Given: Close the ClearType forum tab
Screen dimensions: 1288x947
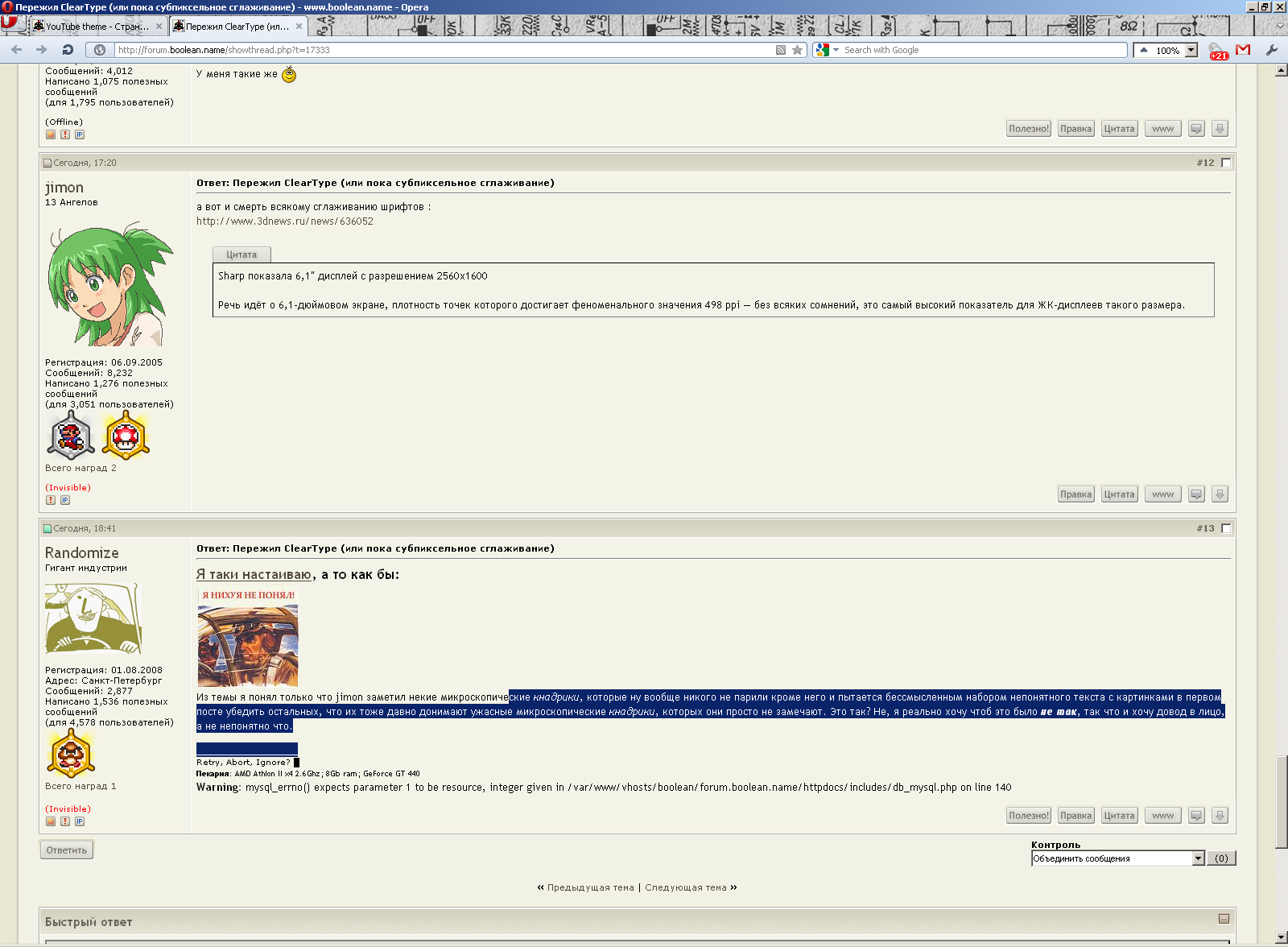Looking at the screenshot, I should pos(299,27).
